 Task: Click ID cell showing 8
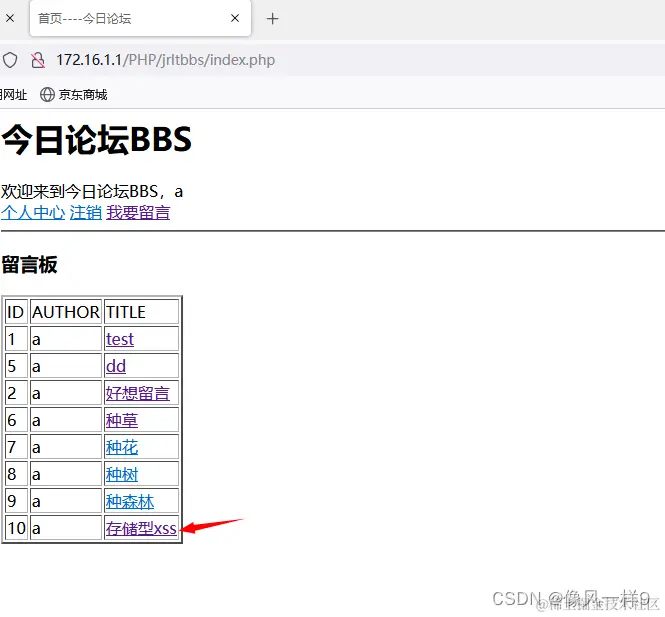coord(17,474)
